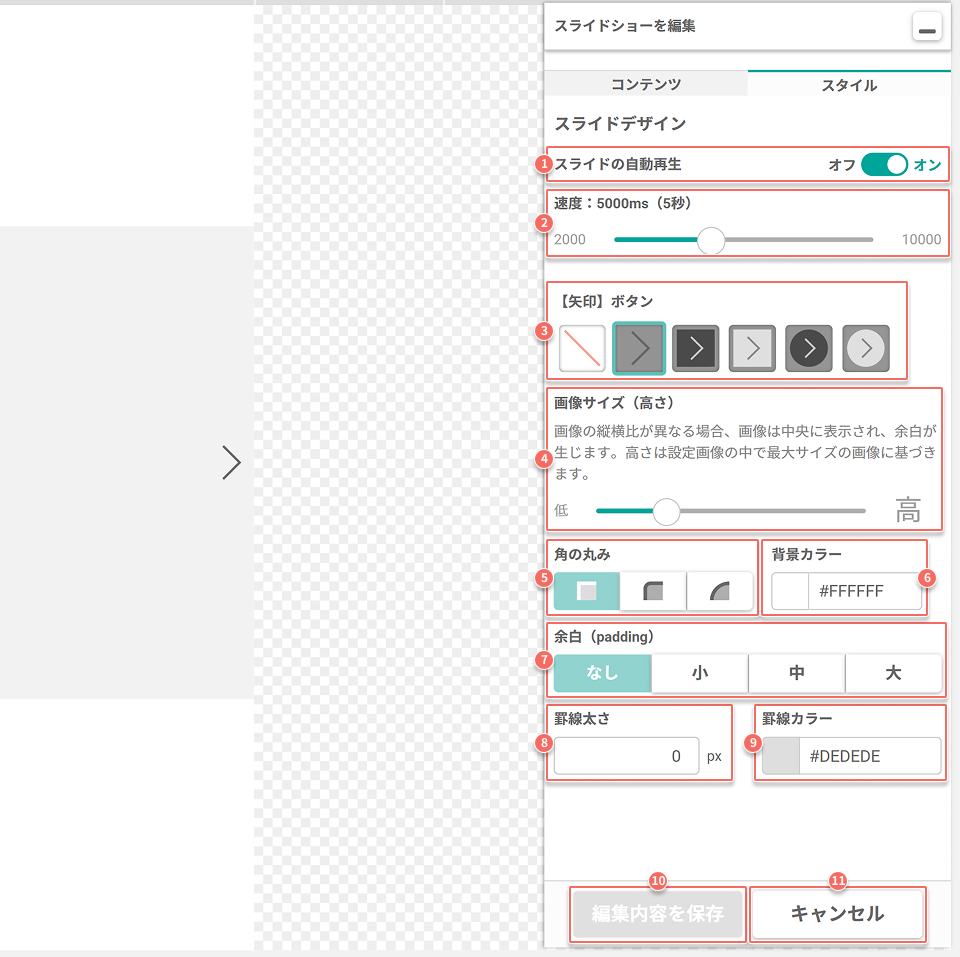Click the speed slider handle

pos(711,239)
